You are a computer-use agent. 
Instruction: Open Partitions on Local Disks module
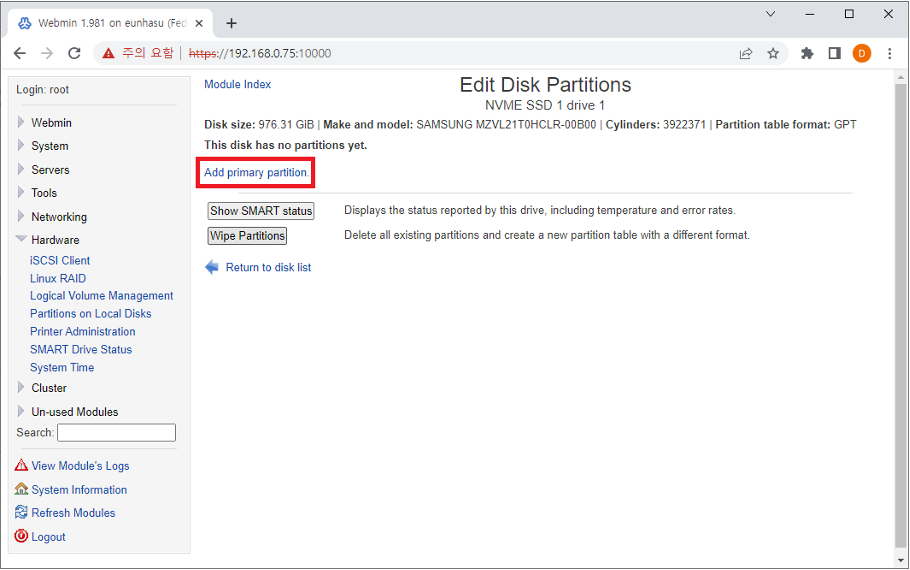90,314
